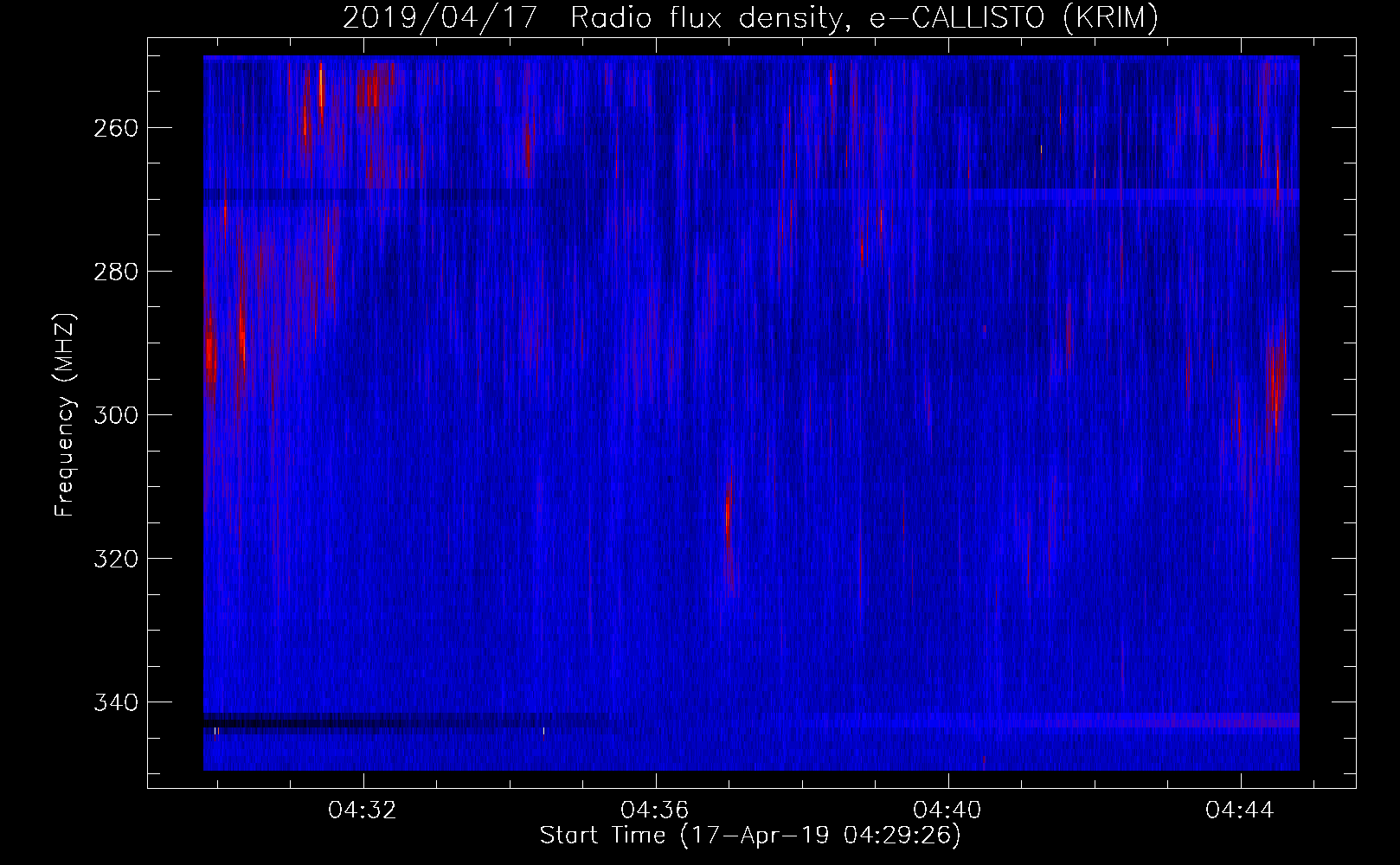Viewport: 1400px width, 865px height.
Task: Click the 260 frequency tick label
Action: point(115,128)
